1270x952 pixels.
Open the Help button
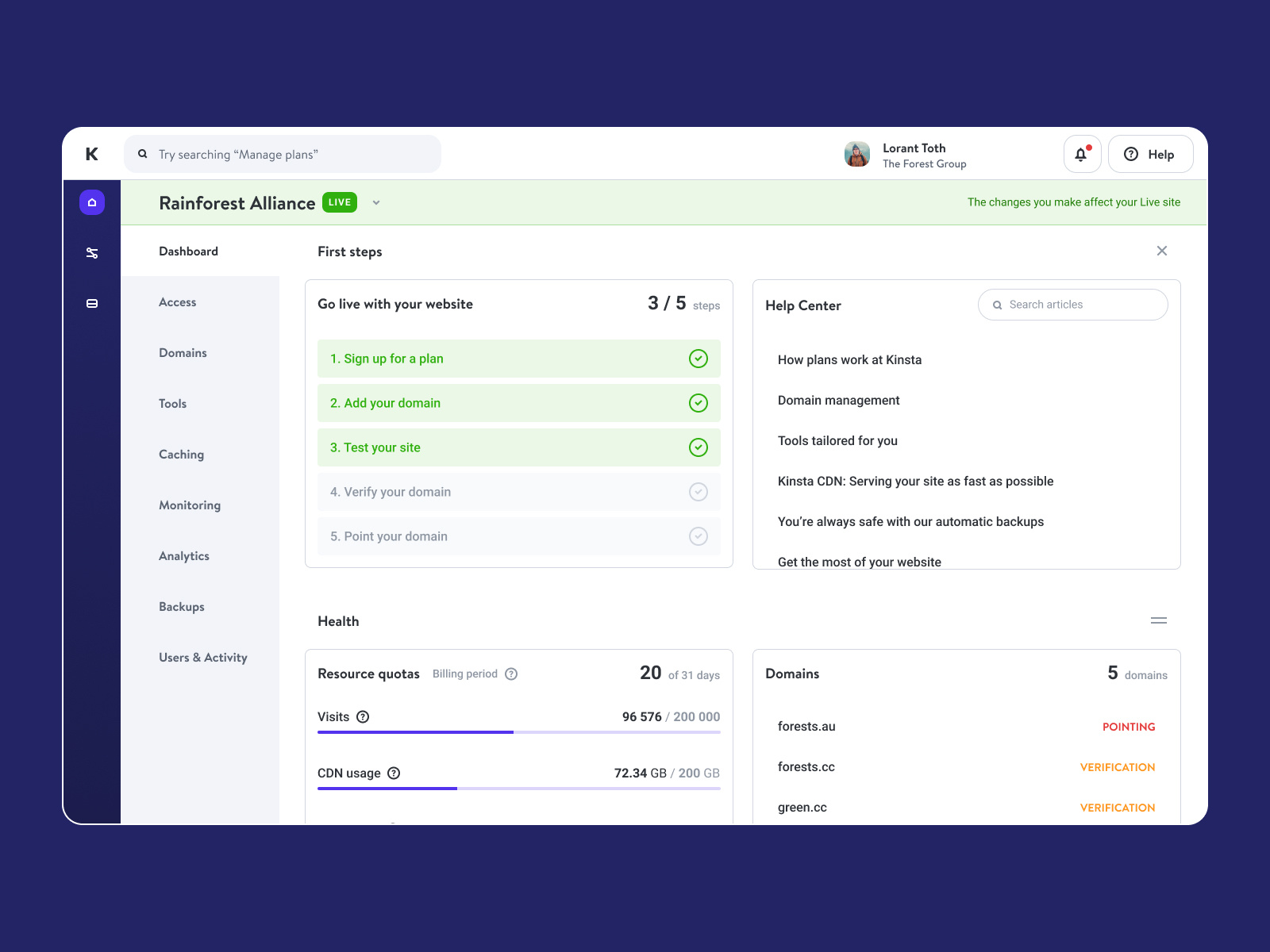coord(1149,154)
